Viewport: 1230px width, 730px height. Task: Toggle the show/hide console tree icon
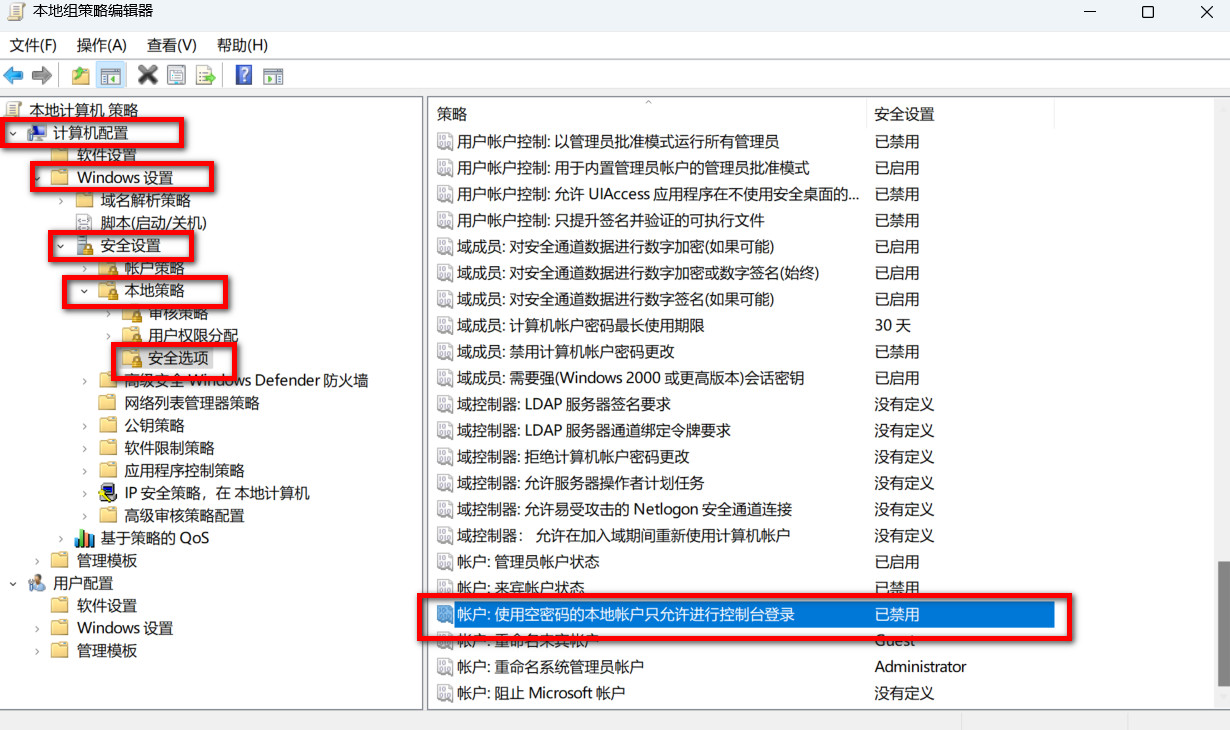[x=111, y=75]
